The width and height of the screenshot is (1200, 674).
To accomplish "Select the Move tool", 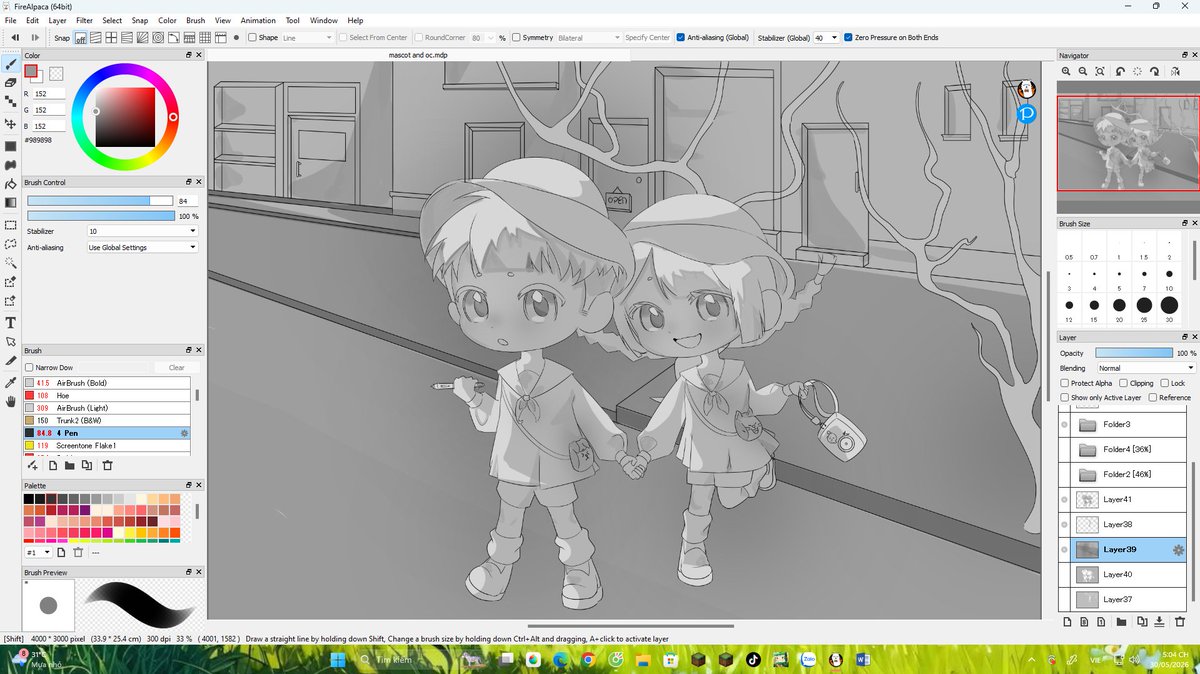I will (10, 124).
